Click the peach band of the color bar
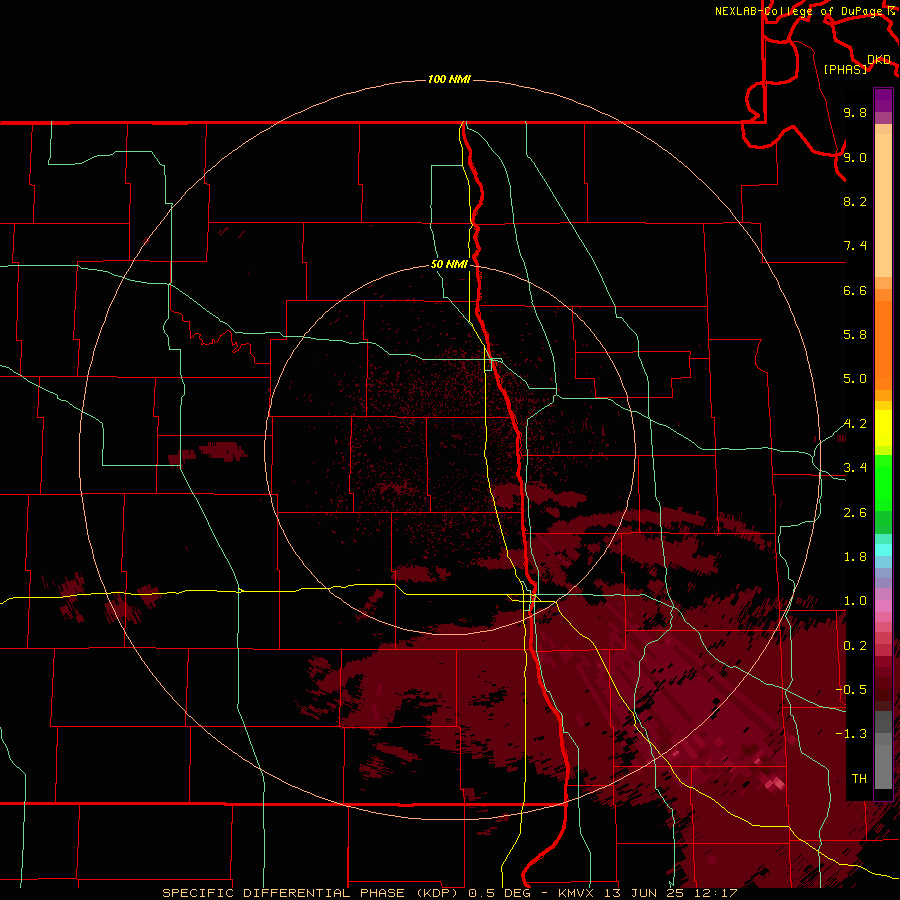 tap(883, 205)
